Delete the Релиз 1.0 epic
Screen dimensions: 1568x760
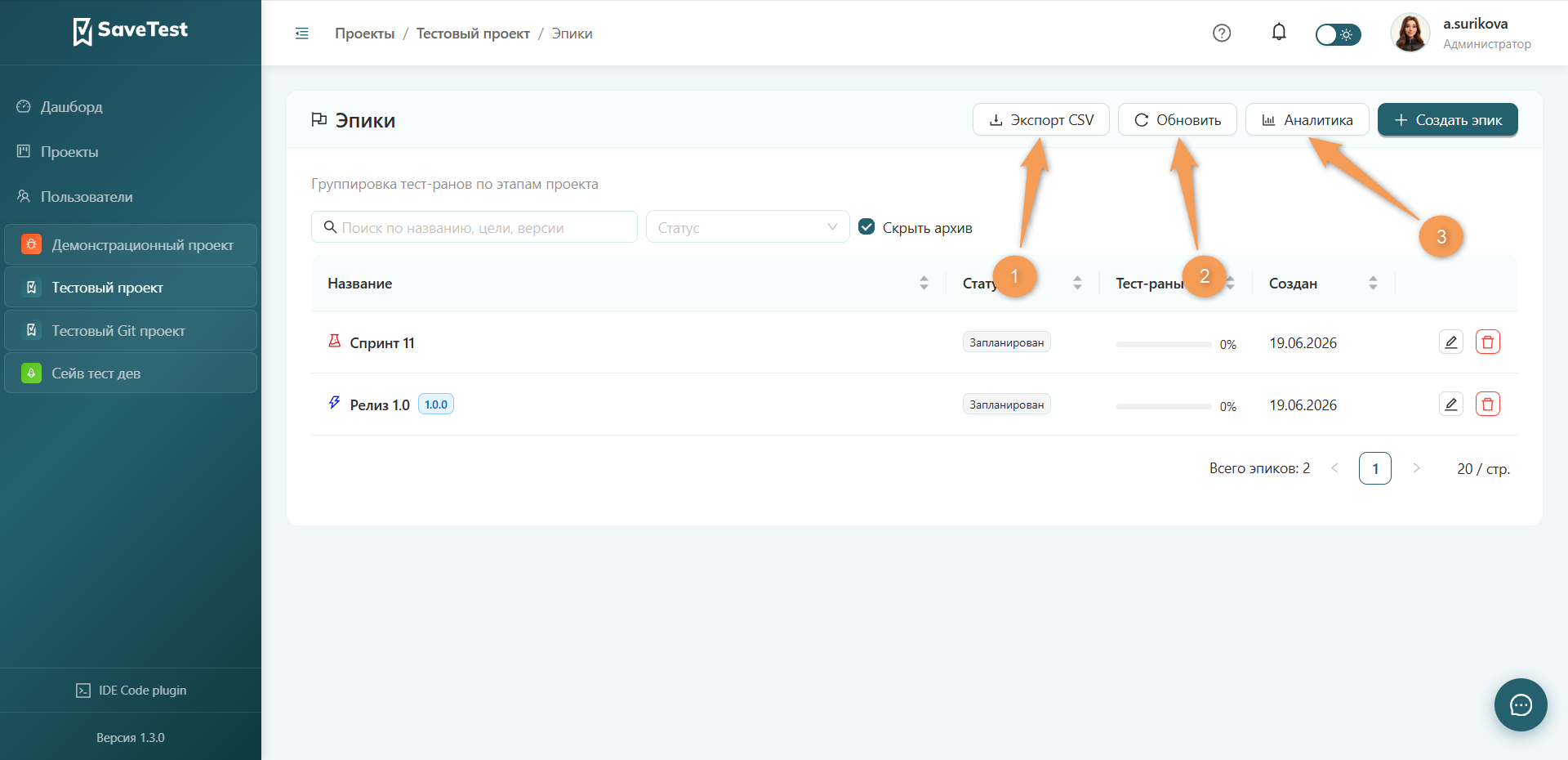pyautogui.click(x=1488, y=405)
